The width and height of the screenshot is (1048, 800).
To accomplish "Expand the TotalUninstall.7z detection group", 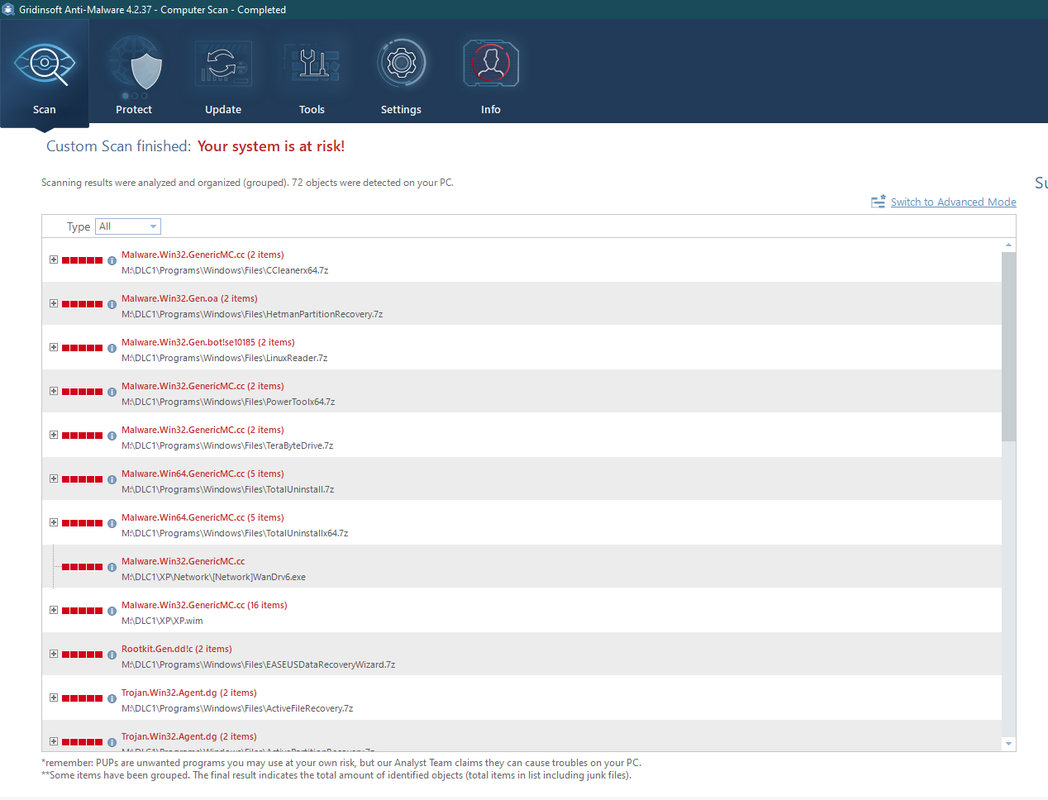I will pyautogui.click(x=53, y=479).
